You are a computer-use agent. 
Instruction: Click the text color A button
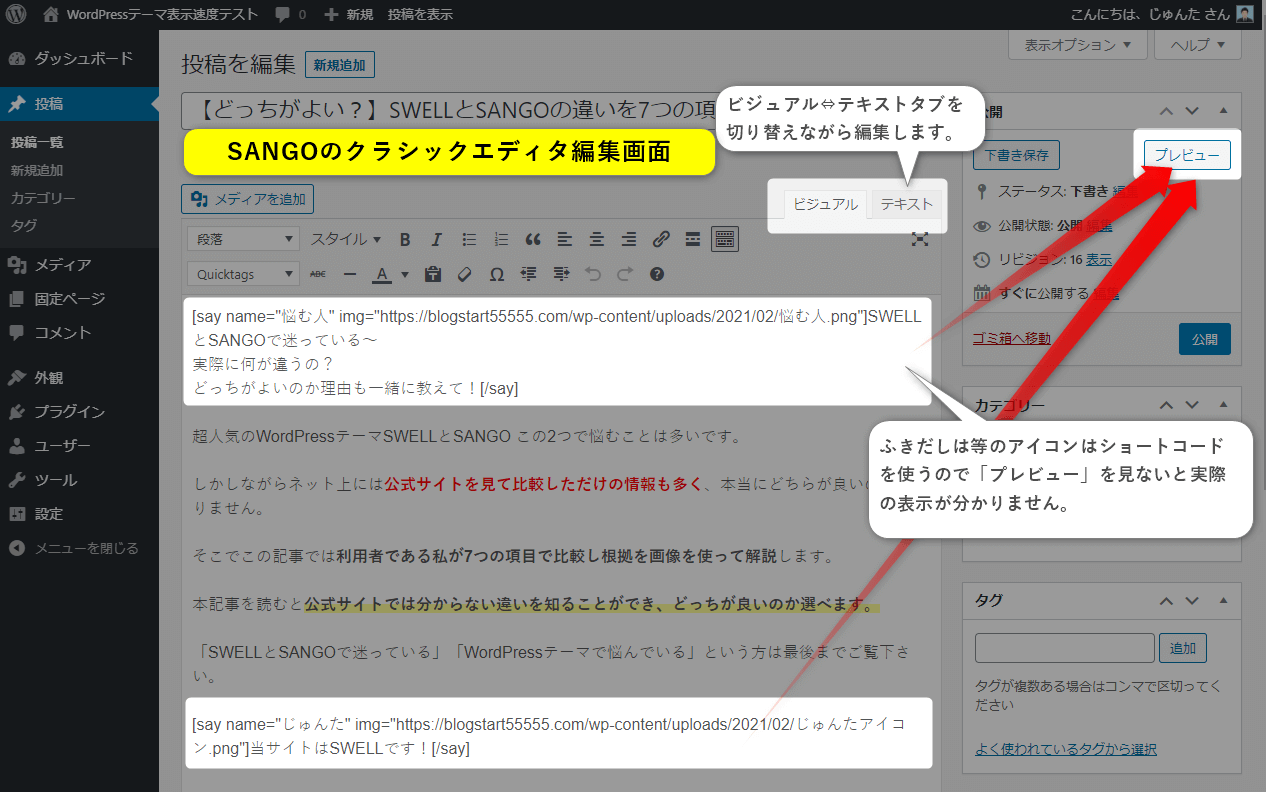point(381,274)
